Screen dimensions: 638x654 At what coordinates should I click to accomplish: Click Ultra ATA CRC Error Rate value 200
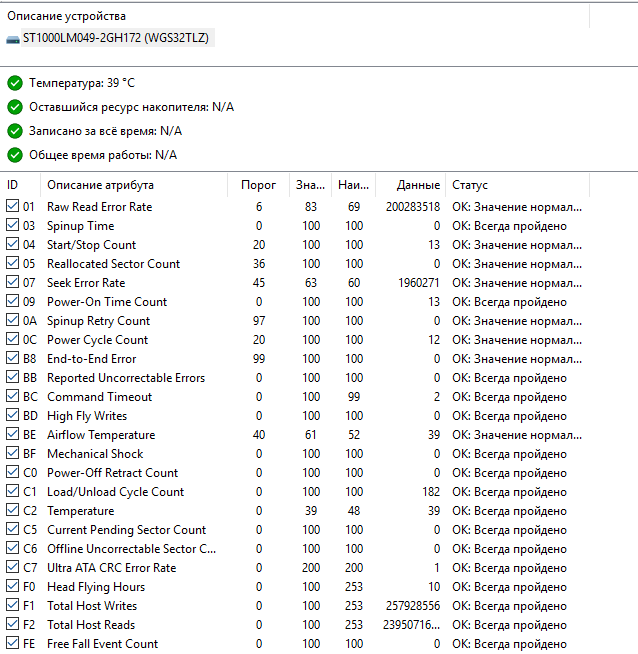(x=311, y=568)
